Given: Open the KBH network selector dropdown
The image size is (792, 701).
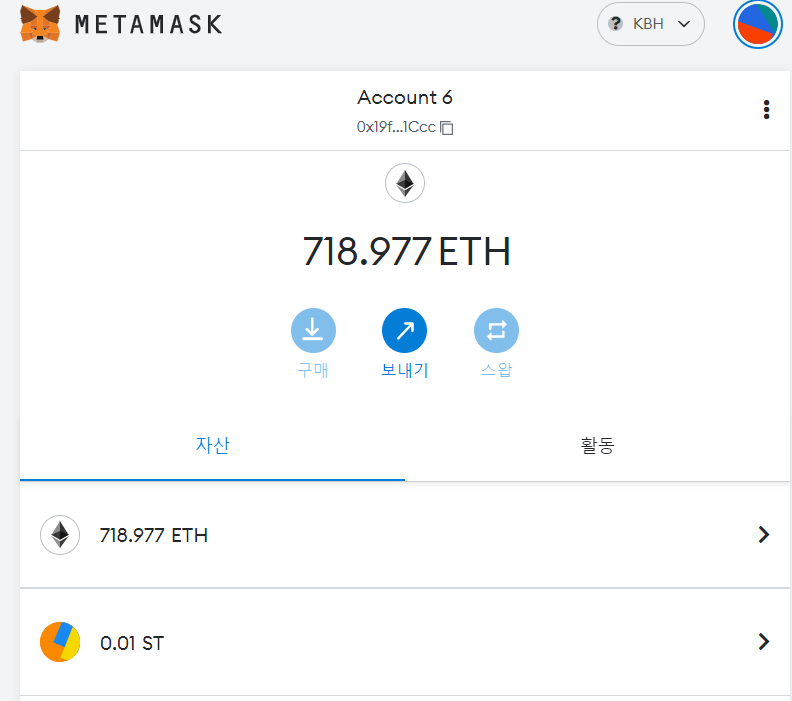Looking at the screenshot, I should pyautogui.click(x=651, y=24).
